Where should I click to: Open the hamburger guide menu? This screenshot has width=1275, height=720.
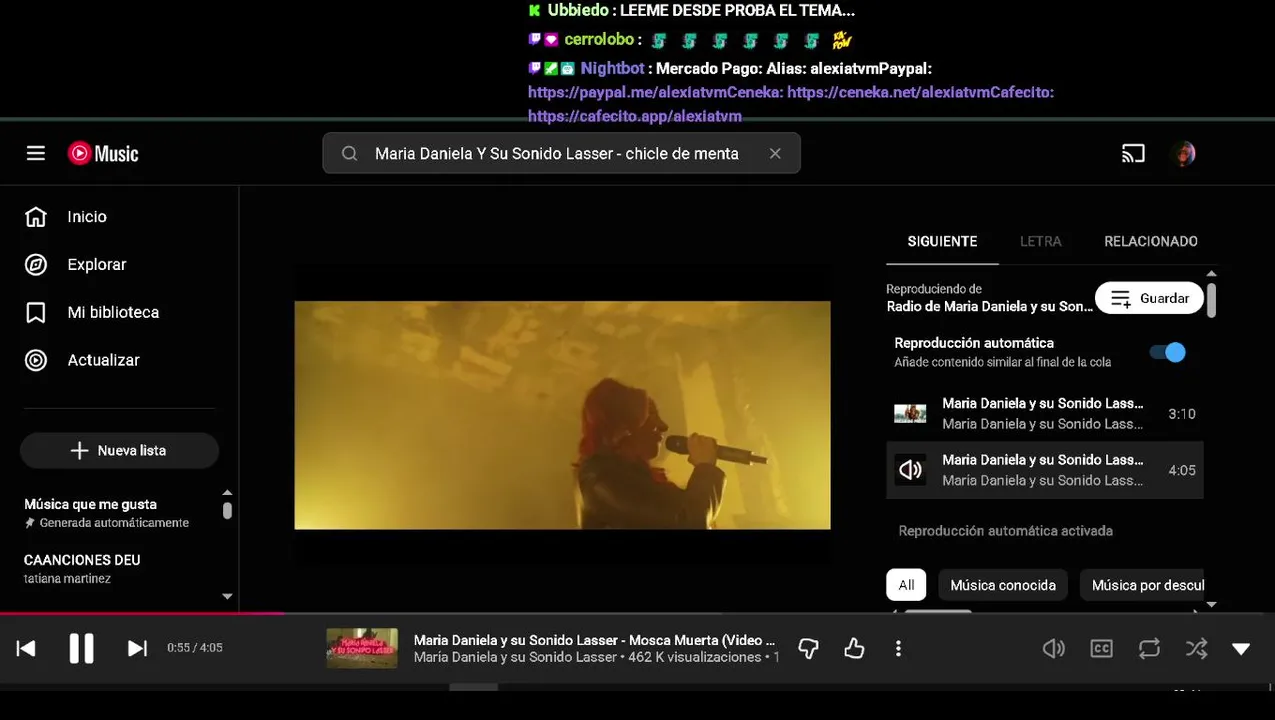pyautogui.click(x=36, y=153)
